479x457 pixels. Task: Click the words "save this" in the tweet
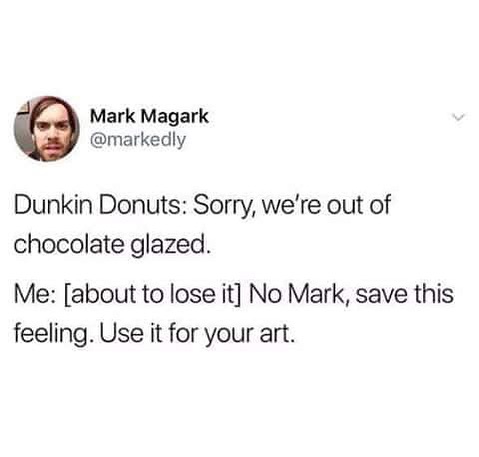click(x=405, y=294)
